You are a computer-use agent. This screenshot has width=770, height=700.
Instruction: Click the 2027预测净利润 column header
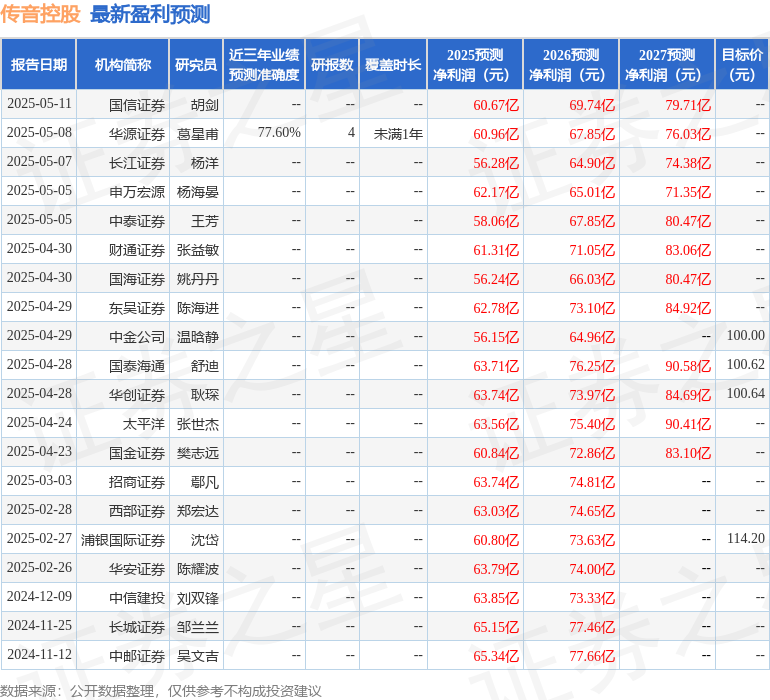pos(667,64)
